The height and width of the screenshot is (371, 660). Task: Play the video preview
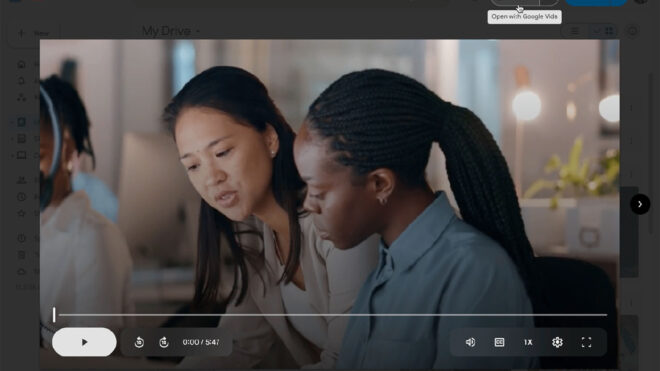coord(84,342)
